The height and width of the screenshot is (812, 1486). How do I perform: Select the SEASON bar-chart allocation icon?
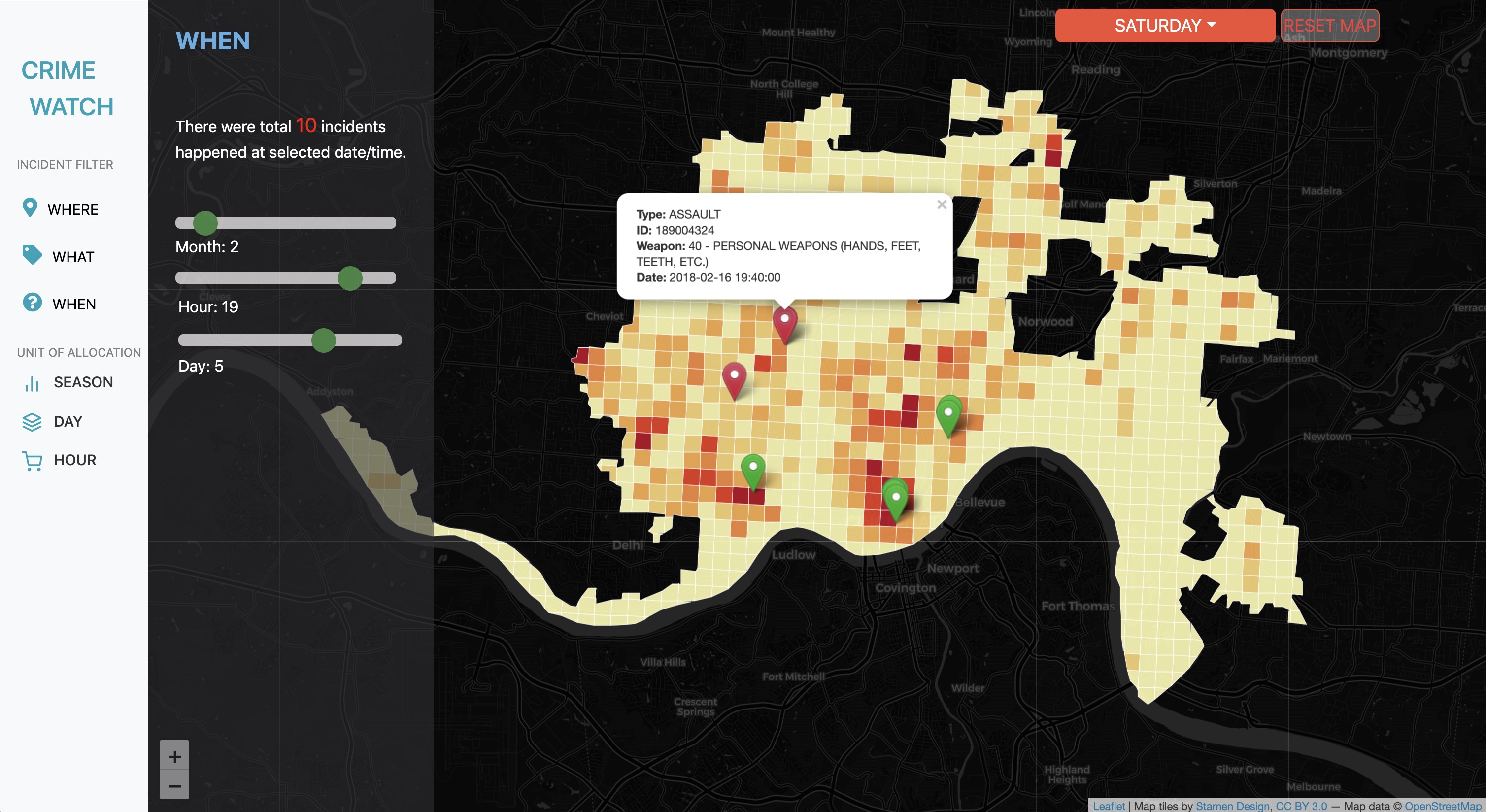[32, 382]
